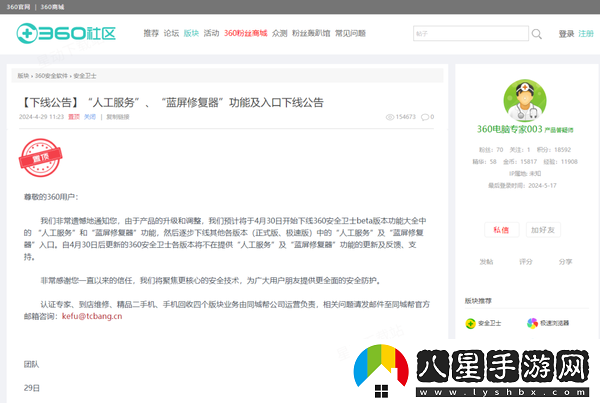Open the 众测 nav item

pyautogui.click(x=280, y=33)
